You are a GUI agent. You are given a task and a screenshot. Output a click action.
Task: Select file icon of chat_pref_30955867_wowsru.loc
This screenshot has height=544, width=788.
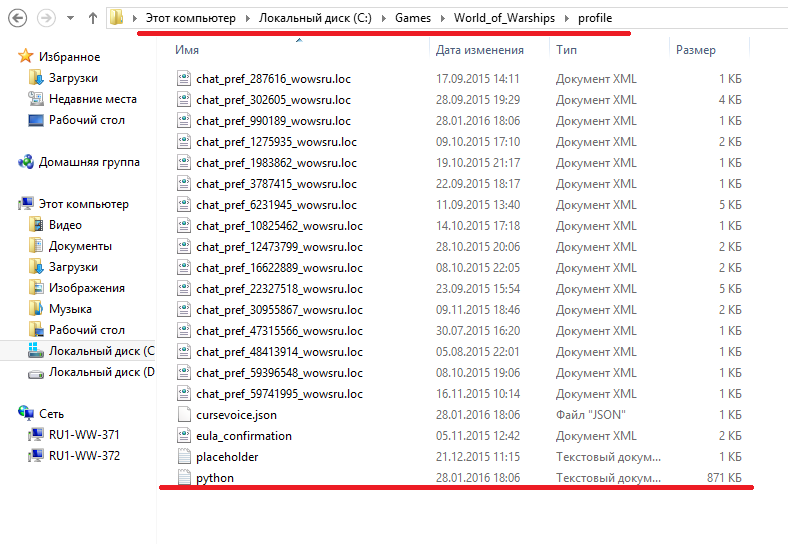tap(184, 310)
